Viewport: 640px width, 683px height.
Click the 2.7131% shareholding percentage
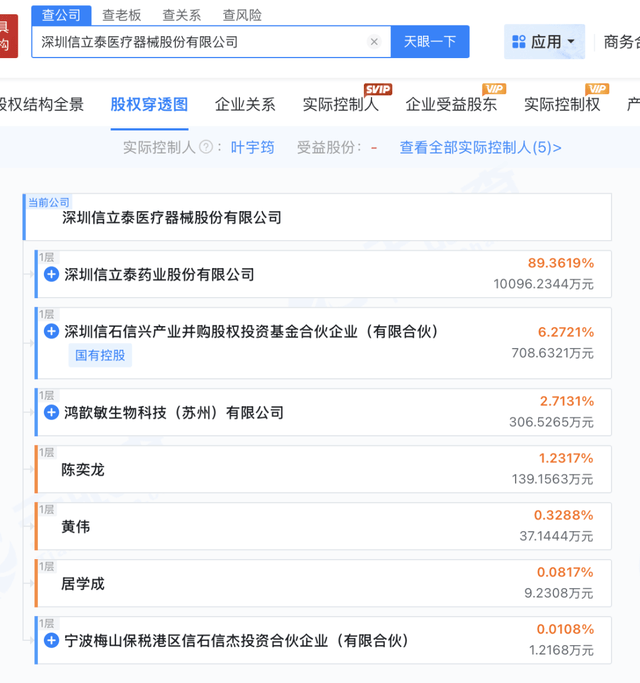point(567,401)
